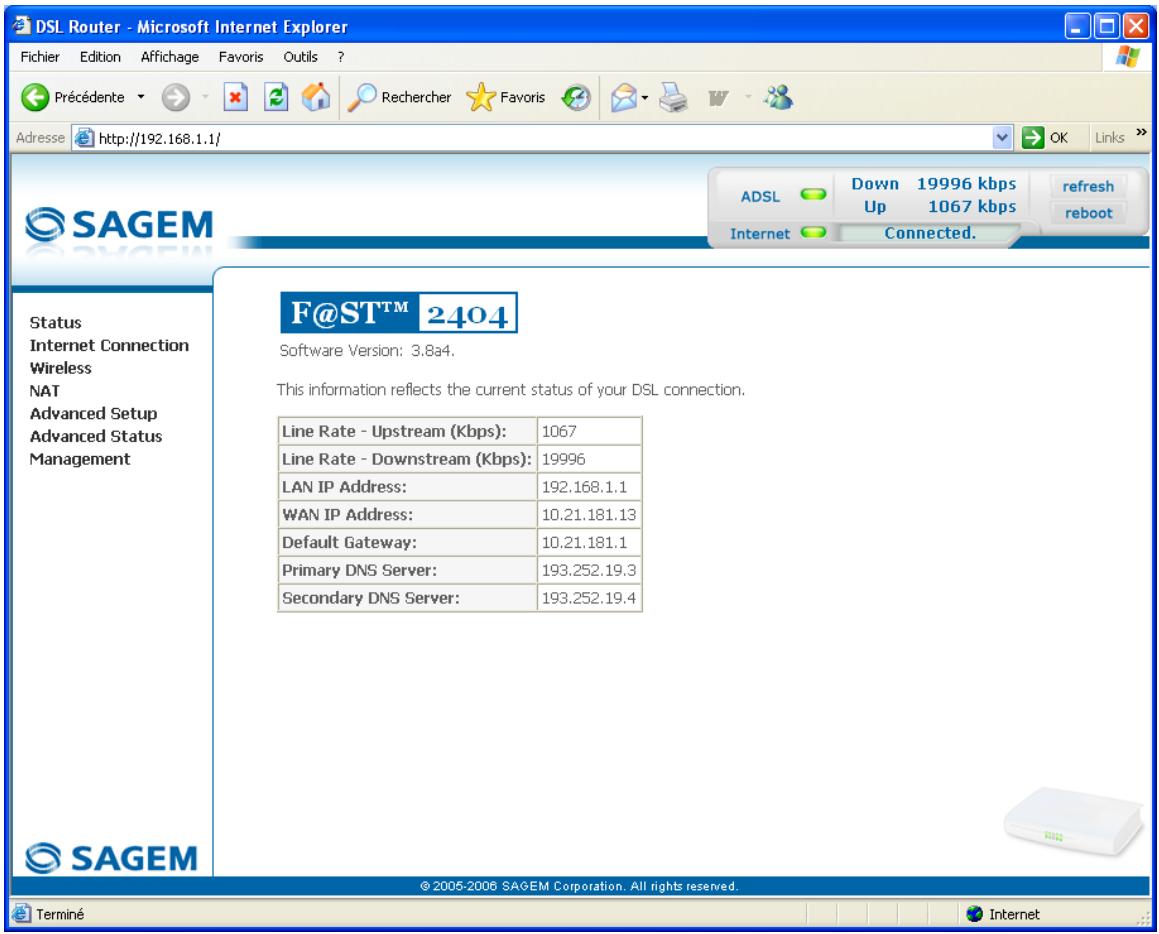Open the Edition menu

coord(100,57)
